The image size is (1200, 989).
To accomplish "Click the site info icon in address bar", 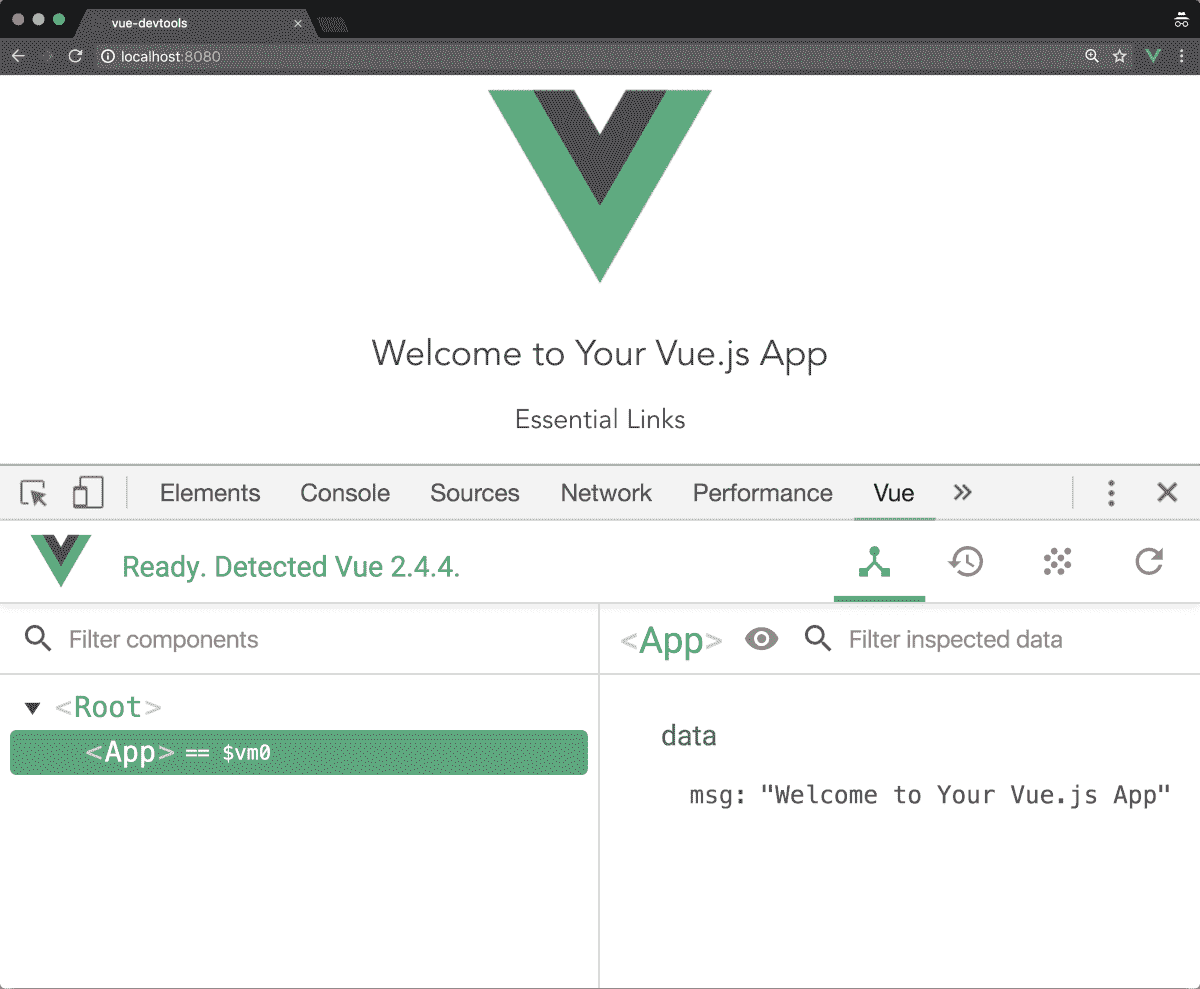I will 108,56.
